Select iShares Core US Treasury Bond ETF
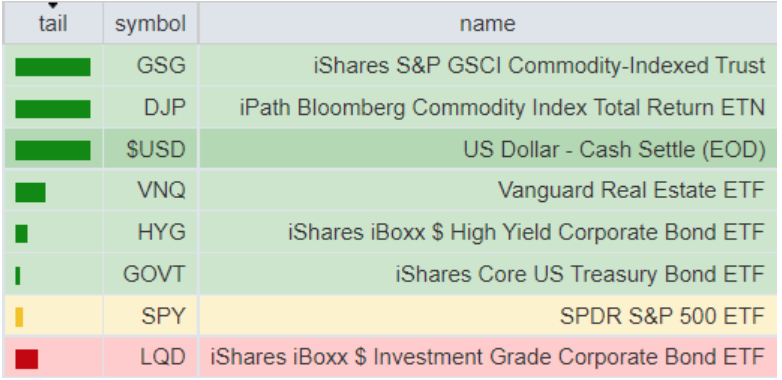 click(x=580, y=274)
